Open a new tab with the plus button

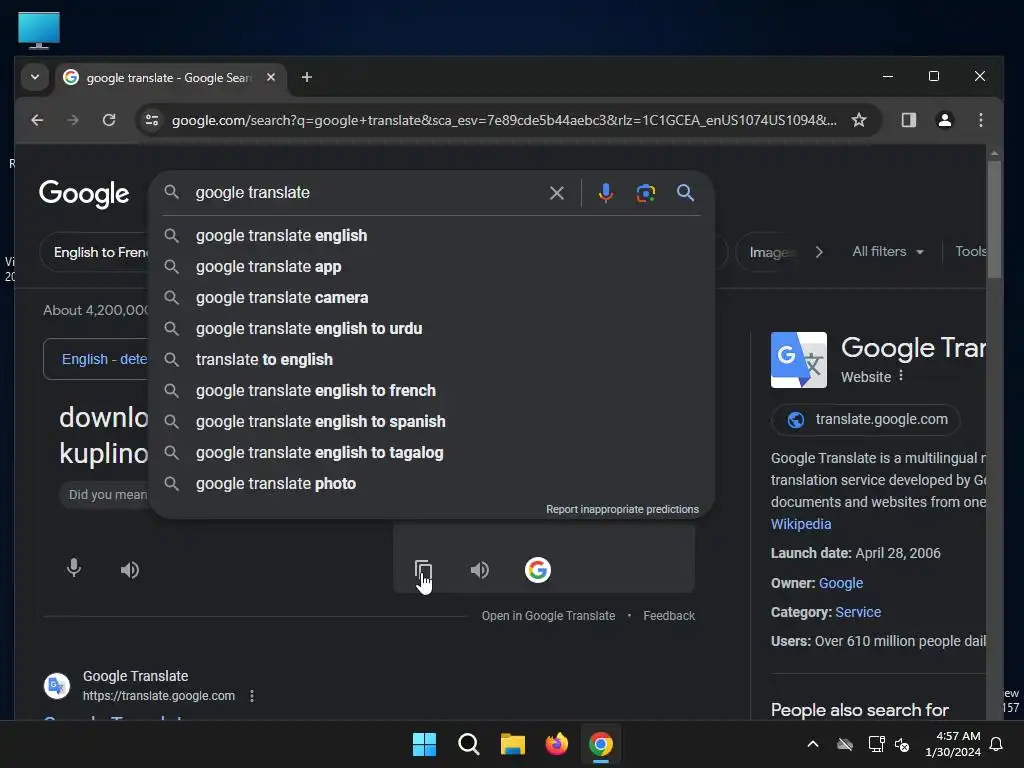point(306,77)
